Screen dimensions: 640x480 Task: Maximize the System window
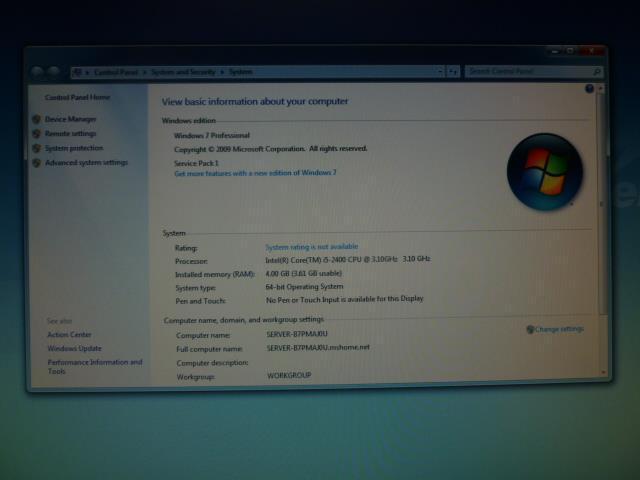click(570, 51)
